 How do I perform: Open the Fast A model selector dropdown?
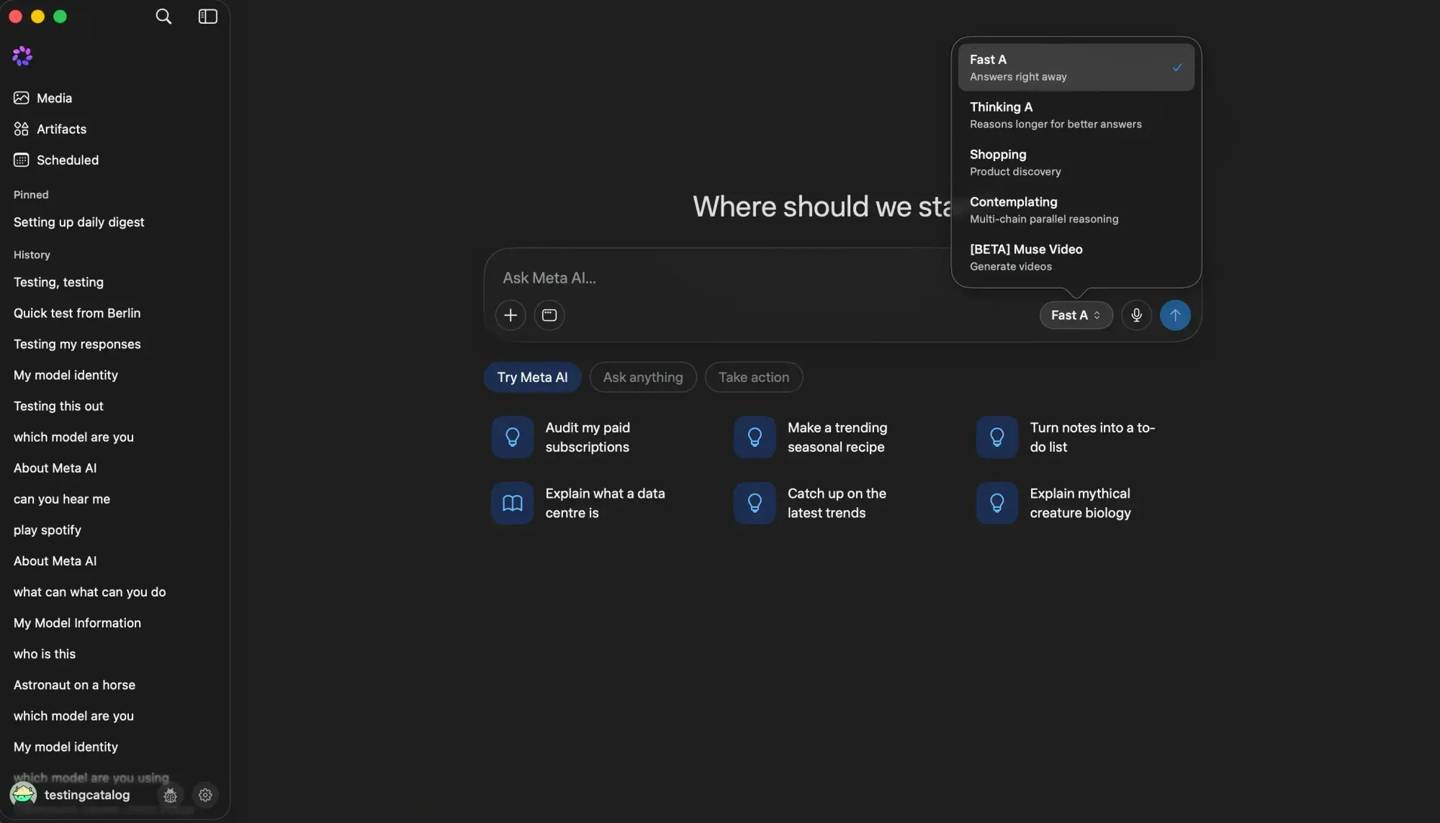click(1076, 315)
